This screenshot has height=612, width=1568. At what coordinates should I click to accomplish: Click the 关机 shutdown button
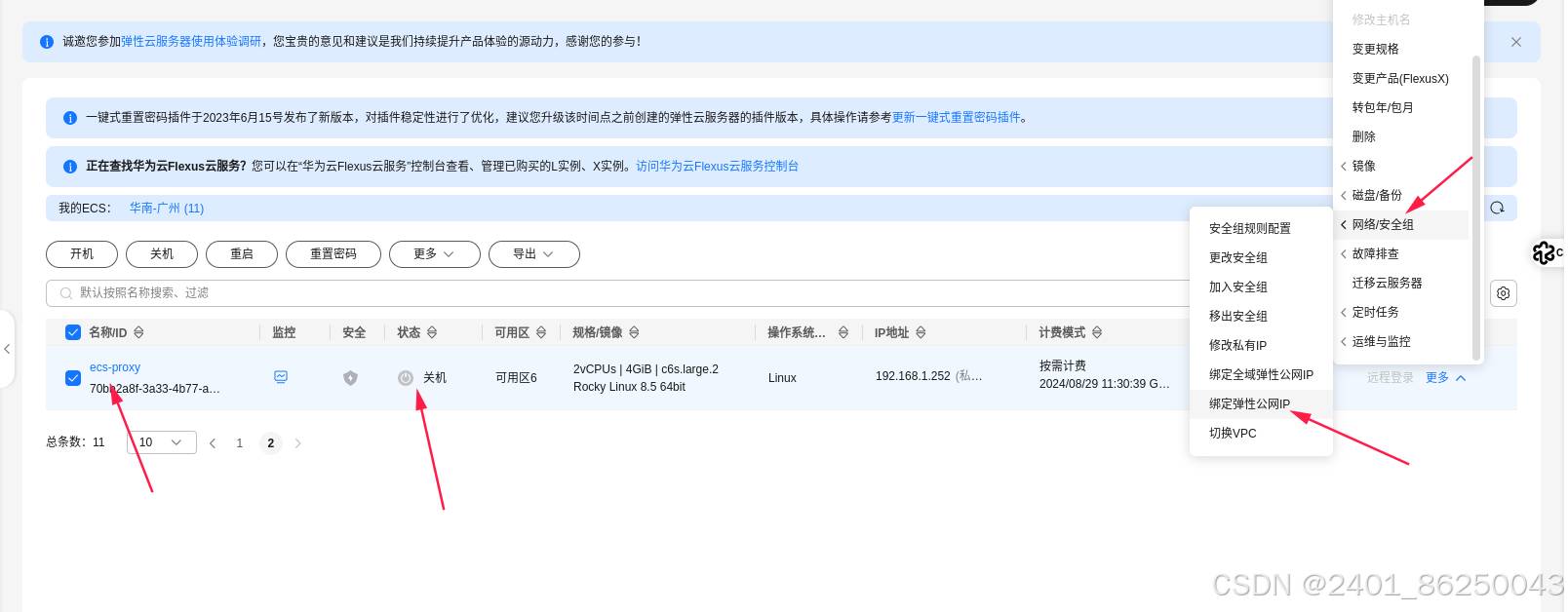pyautogui.click(x=162, y=254)
